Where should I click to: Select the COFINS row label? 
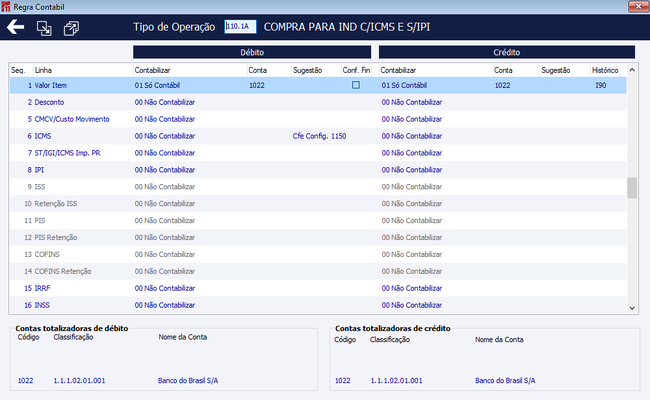click(47, 255)
